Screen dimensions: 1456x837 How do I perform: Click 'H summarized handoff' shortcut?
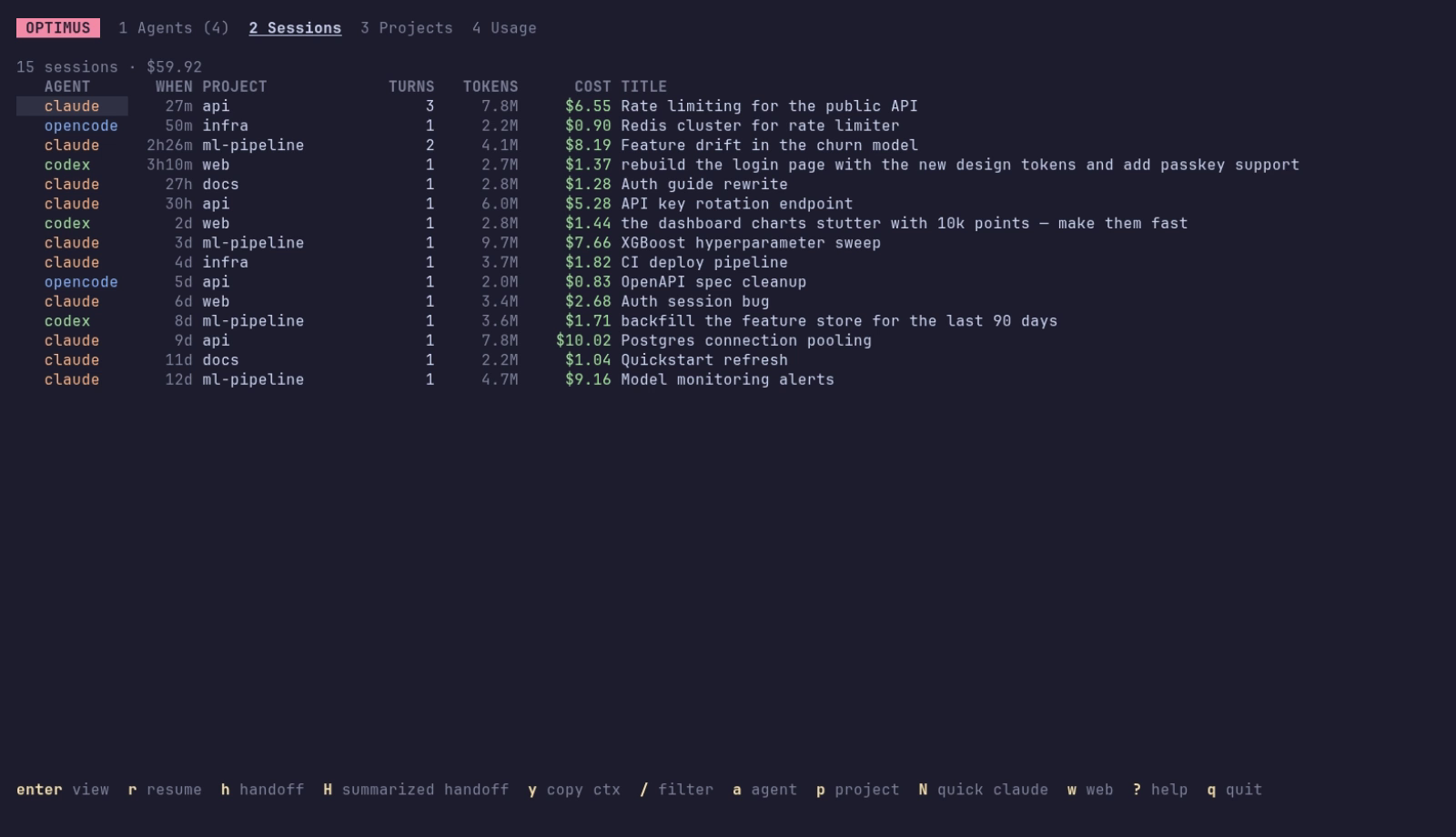416,790
